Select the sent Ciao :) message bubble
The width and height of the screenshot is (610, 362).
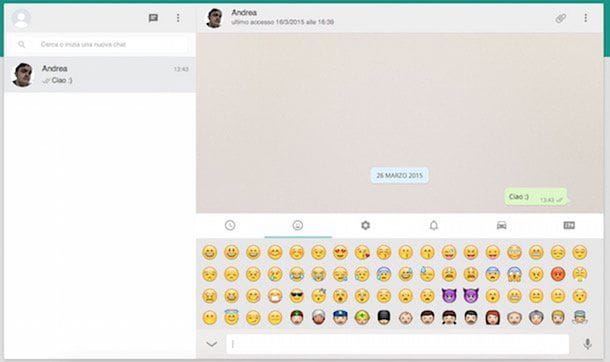(x=536, y=197)
